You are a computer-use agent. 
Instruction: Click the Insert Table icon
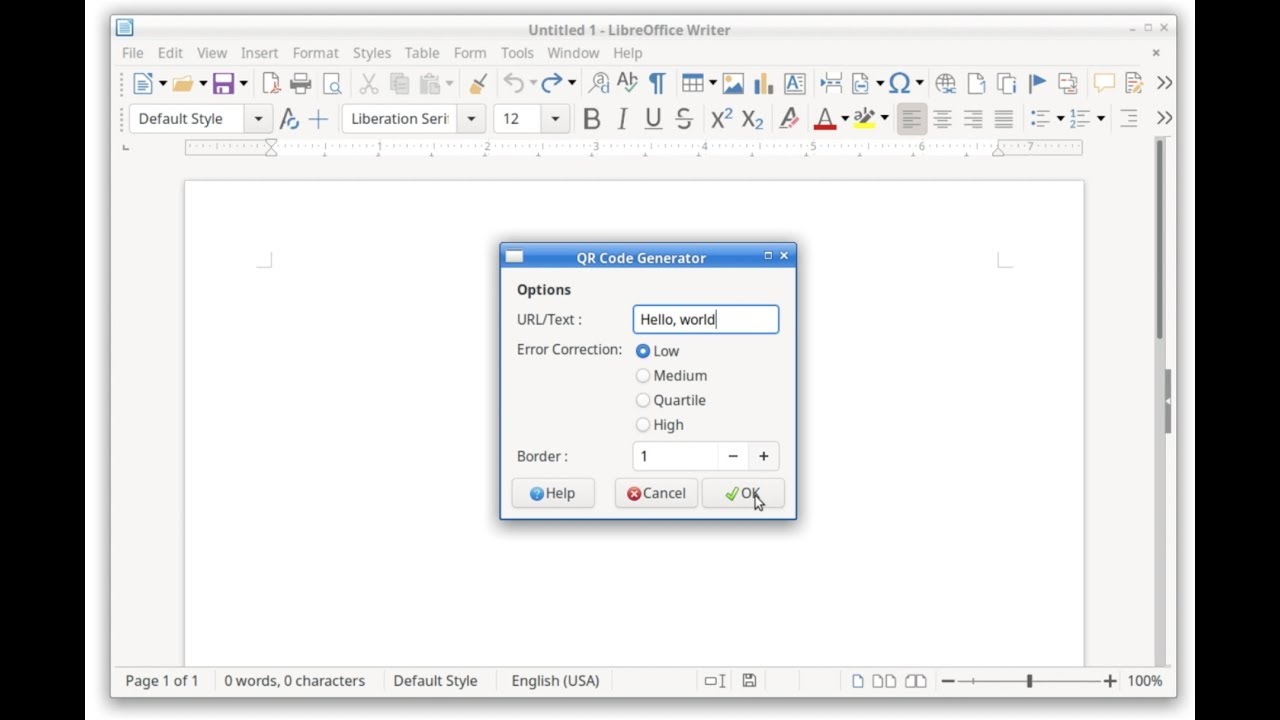[692, 83]
